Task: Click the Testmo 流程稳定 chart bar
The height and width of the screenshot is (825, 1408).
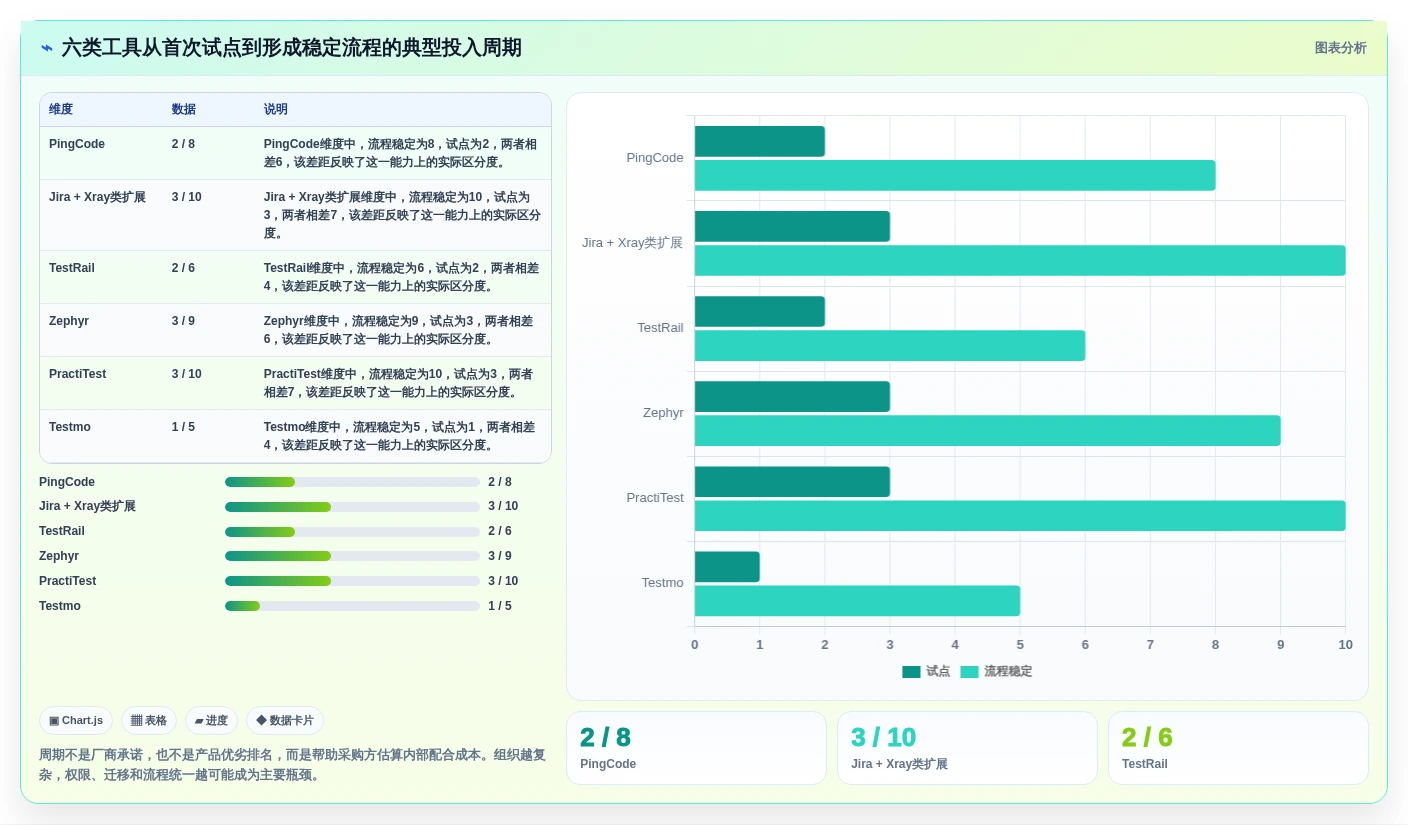Action: coord(857,600)
